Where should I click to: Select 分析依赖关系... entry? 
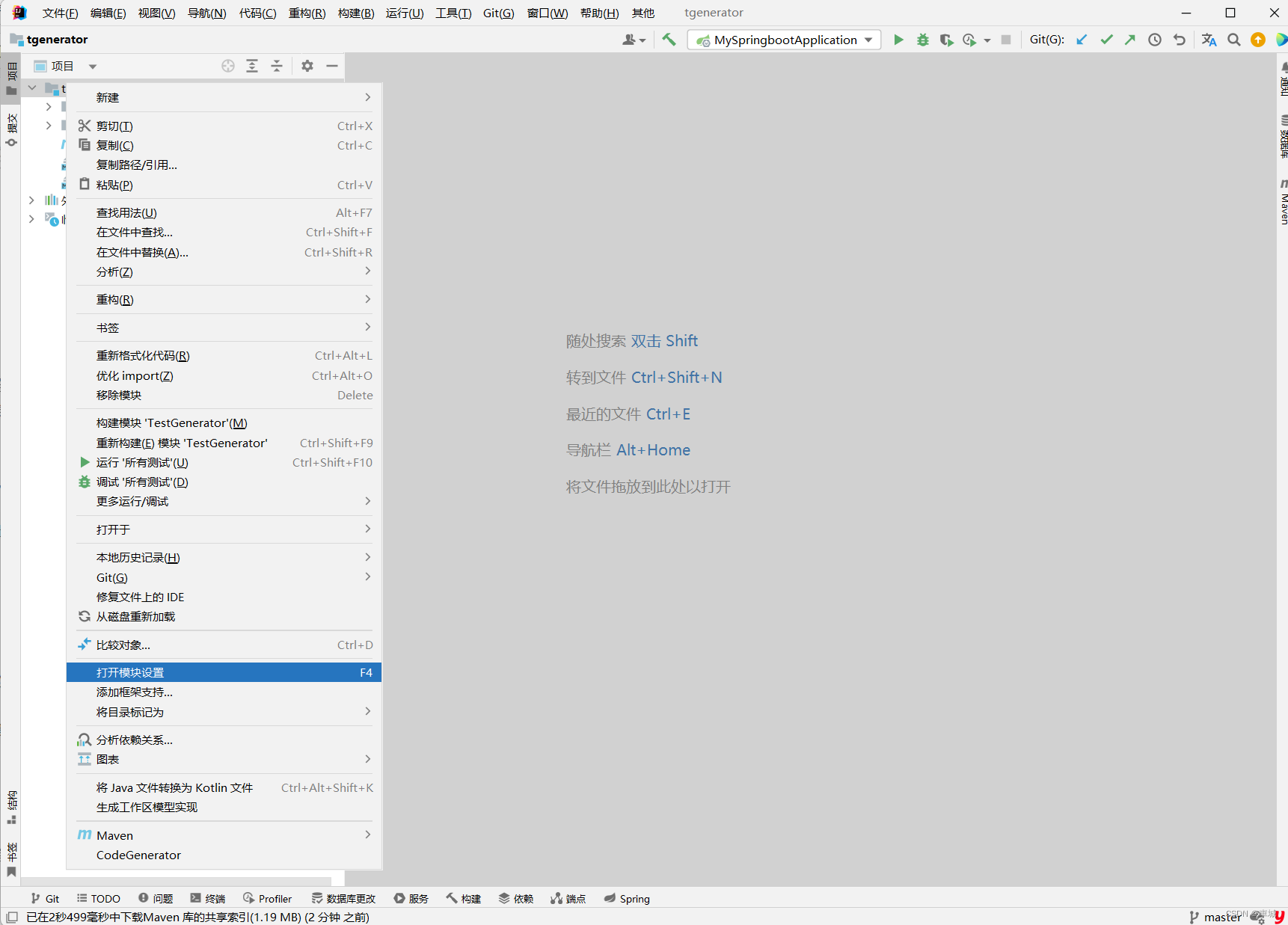(x=224, y=740)
